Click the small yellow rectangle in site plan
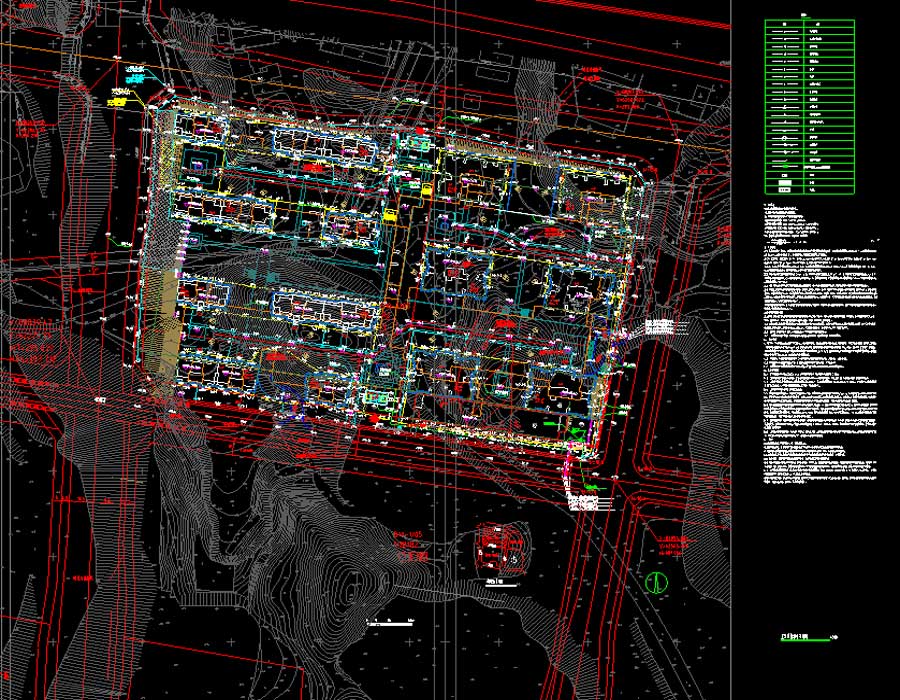This screenshot has width=900, height=700. (390, 217)
